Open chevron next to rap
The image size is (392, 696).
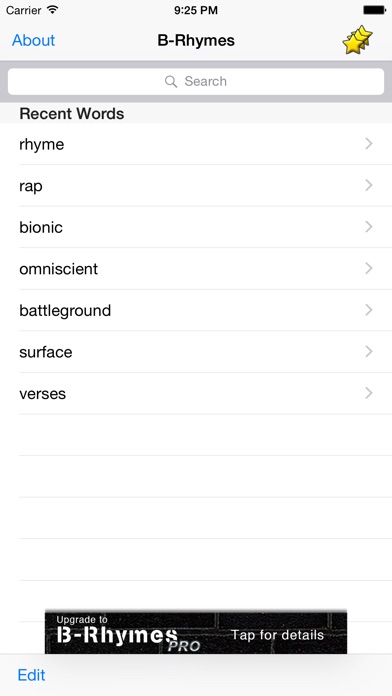point(368,185)
